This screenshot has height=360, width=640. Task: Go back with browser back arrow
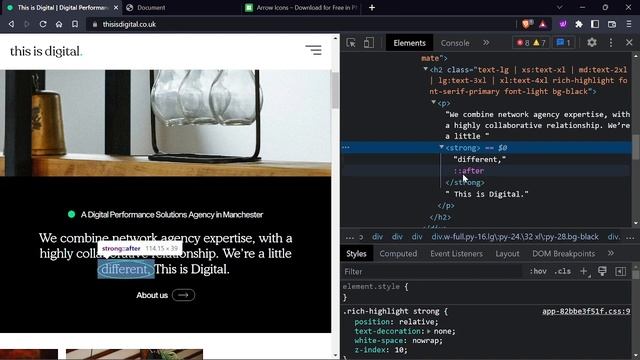11,24
